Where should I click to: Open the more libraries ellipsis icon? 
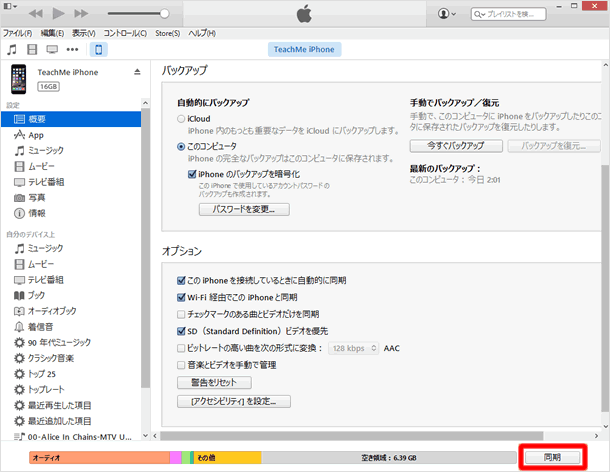[x=72, y=49]
